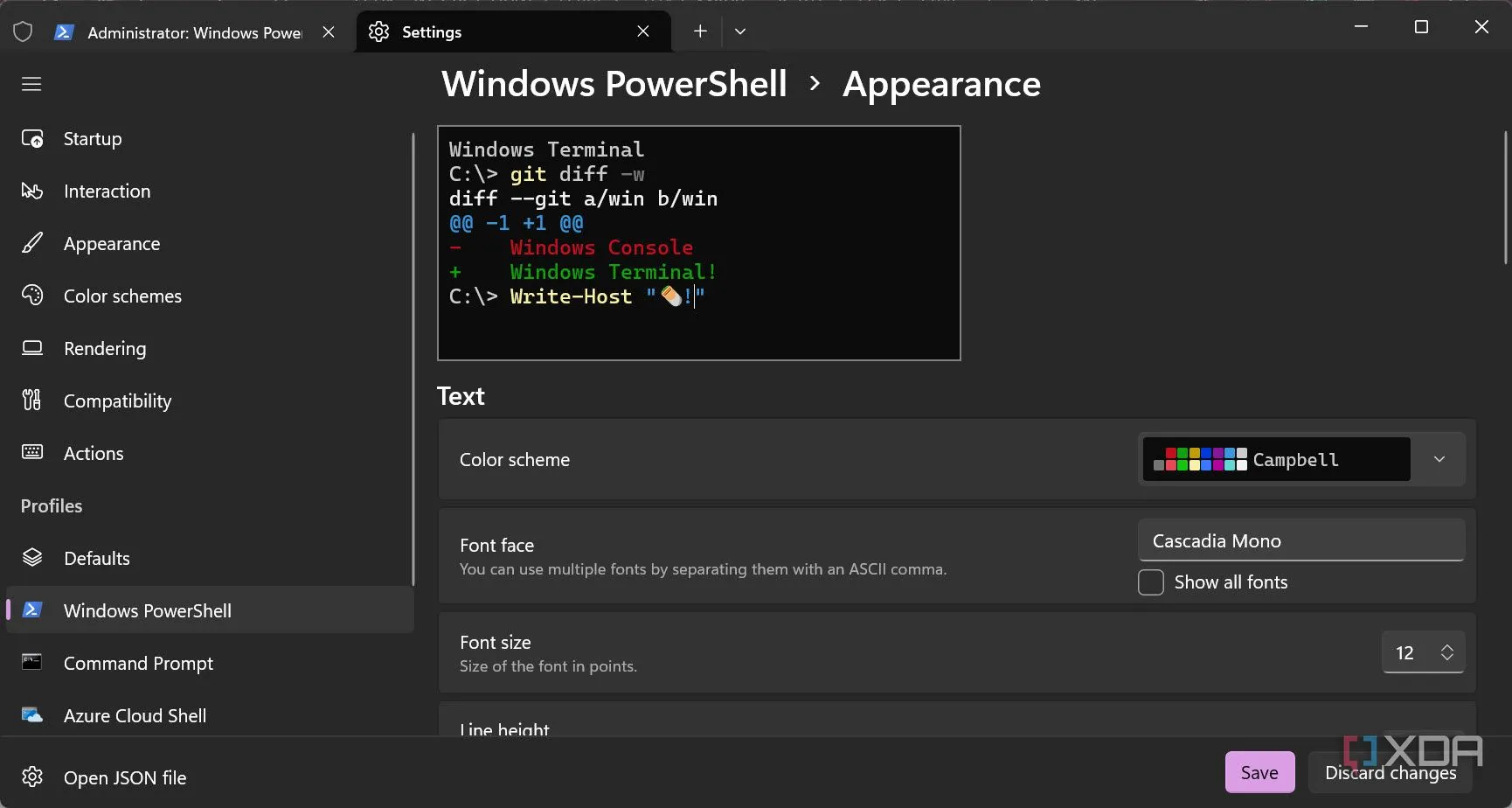The height and width of the screenshot is (808, 1512).
Task: Enable the Show all fonts checkbox
Action: tap(1151, 582)
